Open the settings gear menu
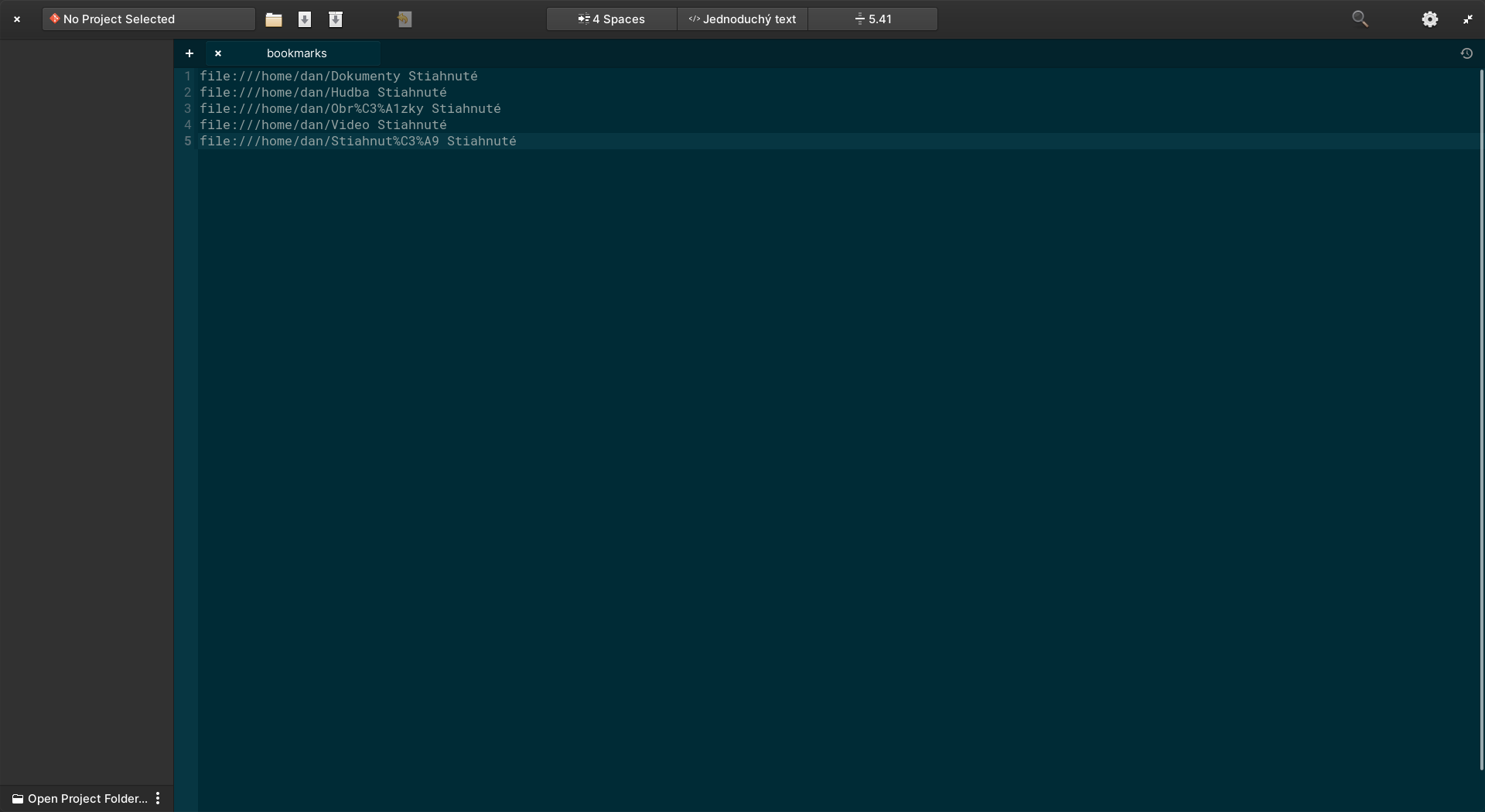The height and width of the screenshot is (812, 1485). [x=1430, y=19]
